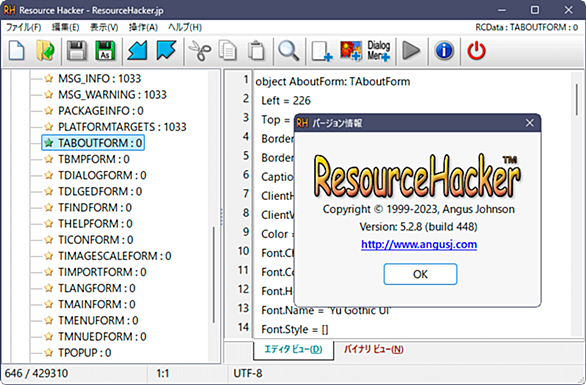Select THELPFORM : 0 item
This screenshot has width=586, height=385.
[95, 224]
